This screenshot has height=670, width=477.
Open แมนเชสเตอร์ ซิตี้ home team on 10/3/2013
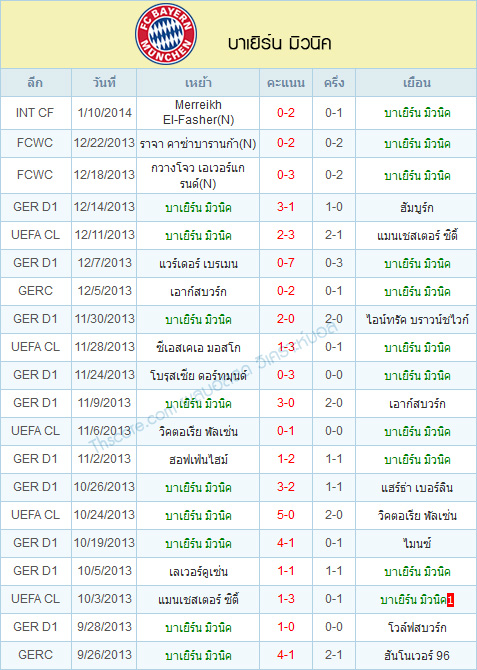[198, 599]
